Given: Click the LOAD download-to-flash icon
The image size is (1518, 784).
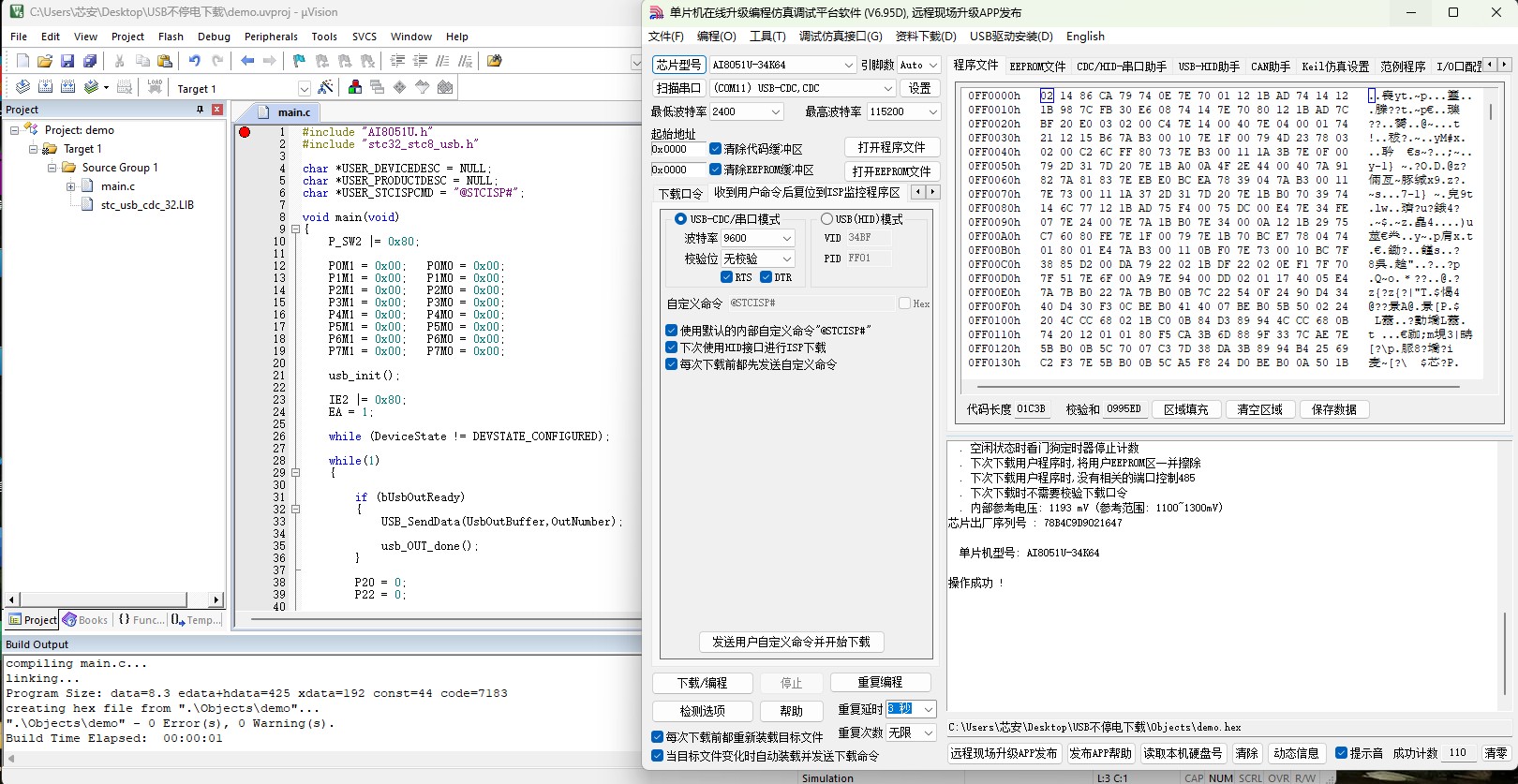Looking at the screenshot, I should click(x=155, y=87).
